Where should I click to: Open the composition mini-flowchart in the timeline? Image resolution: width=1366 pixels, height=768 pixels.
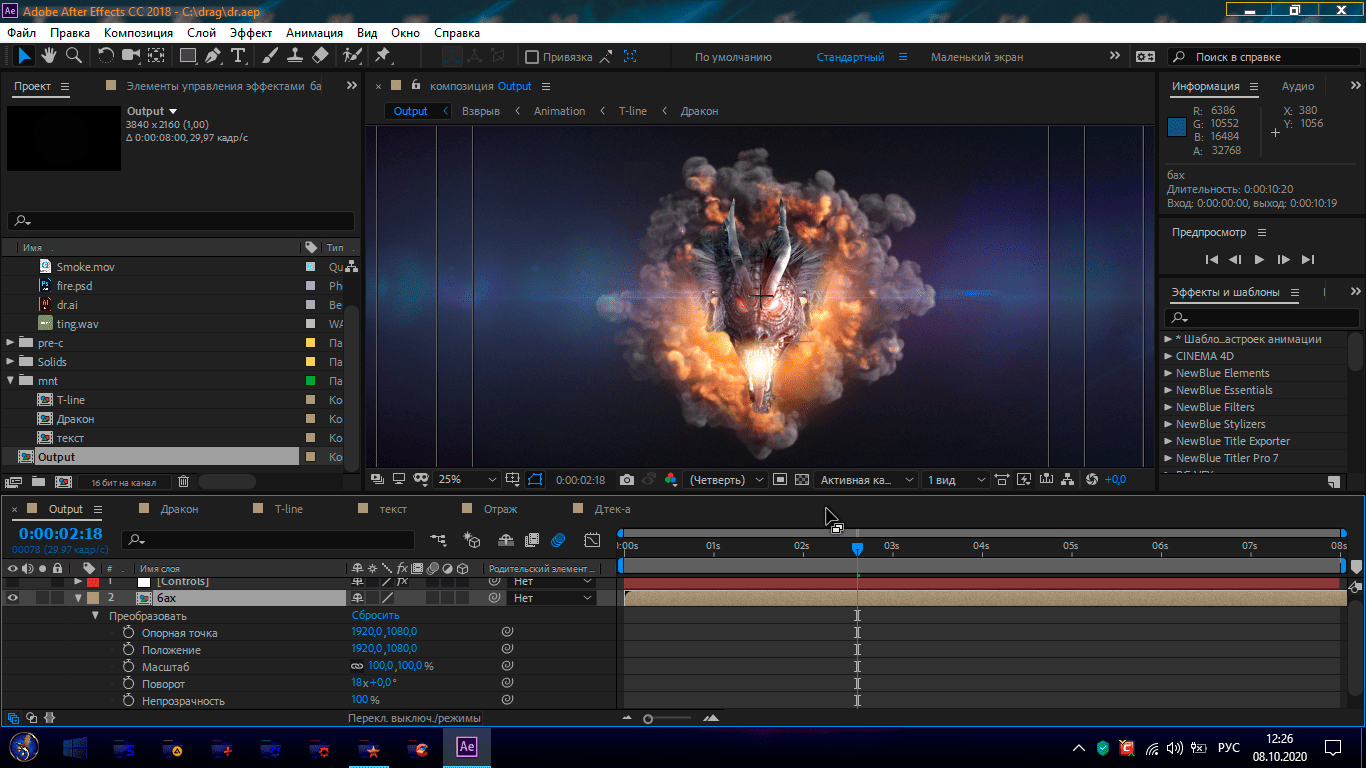pyautogui.click(x=439, y=540)
